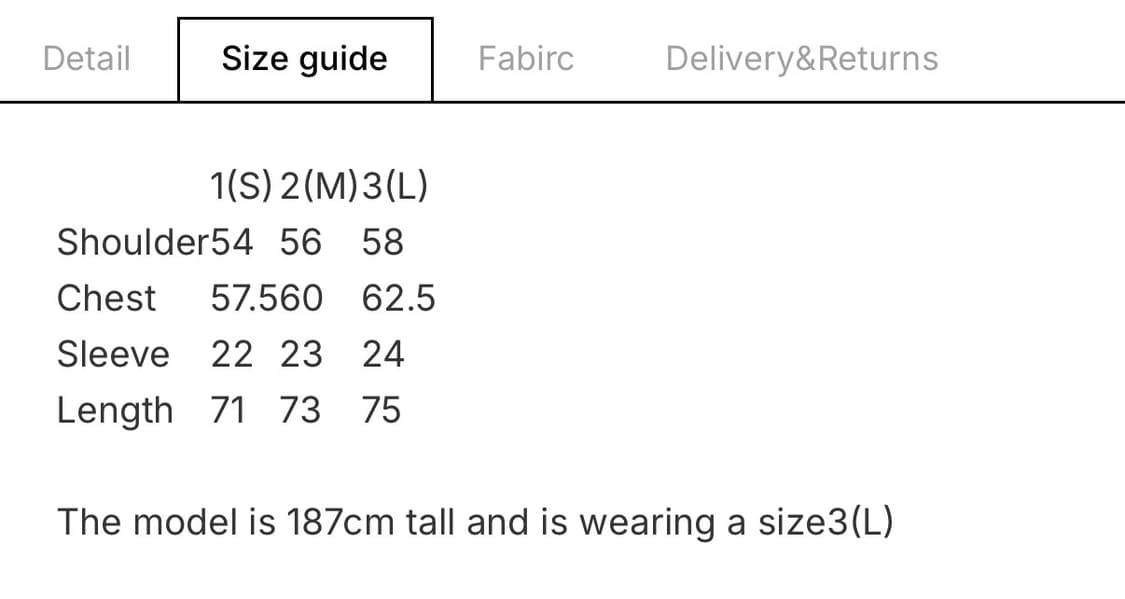
Task: Click the shoulder value 58
Action: point(383,242)
